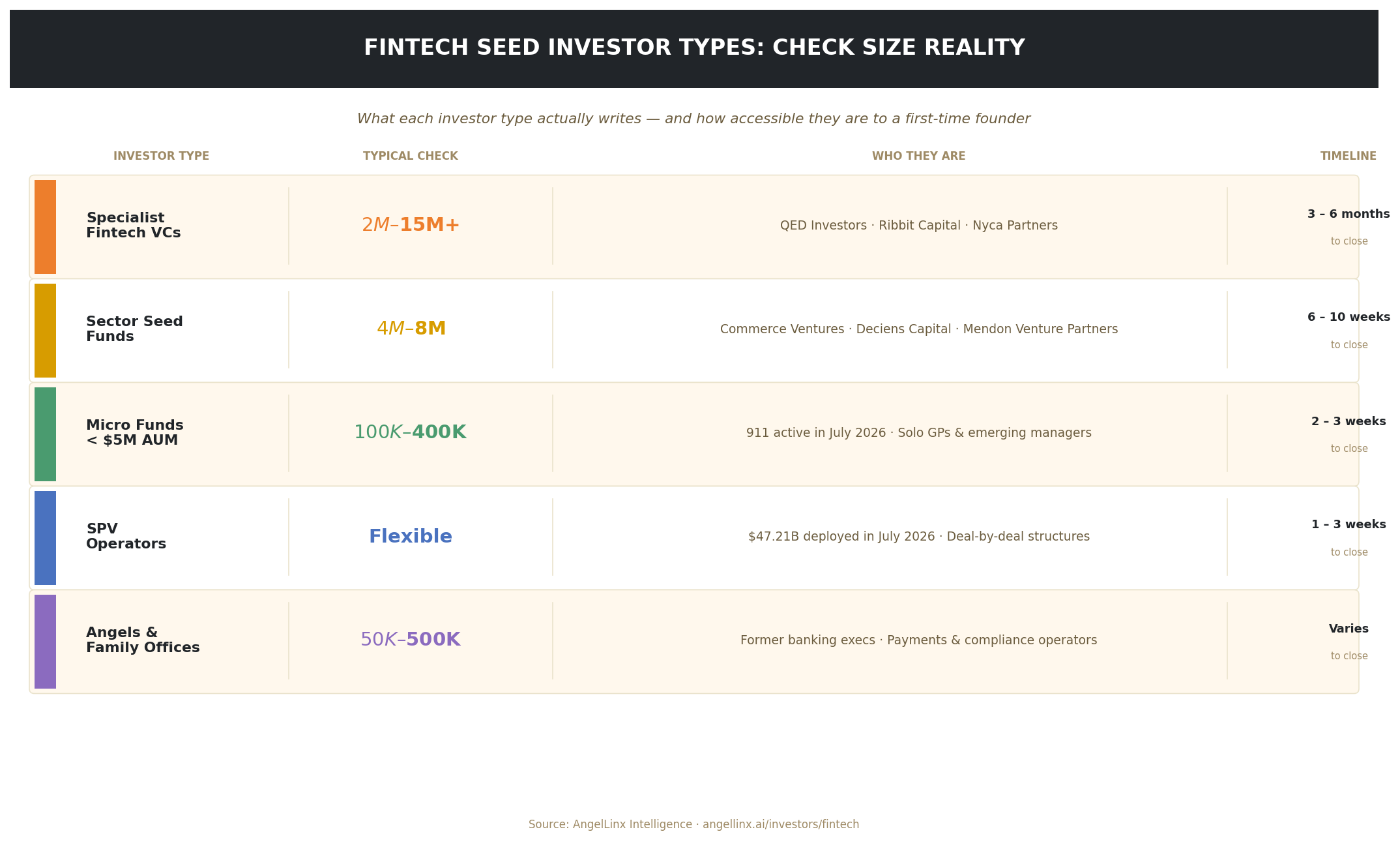Click the INVESTOR TYPE column header
This screenshot has height=851, width=1400.
[x=162, y=157]
